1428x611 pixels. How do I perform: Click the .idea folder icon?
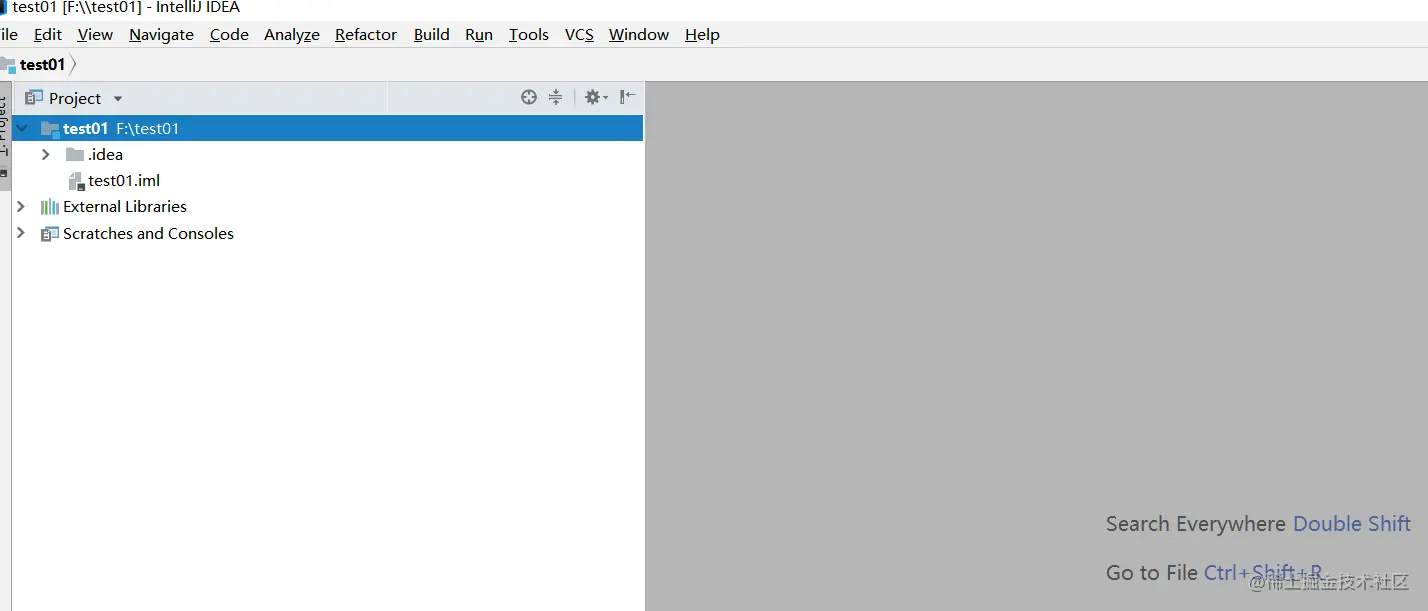[75, 154]
